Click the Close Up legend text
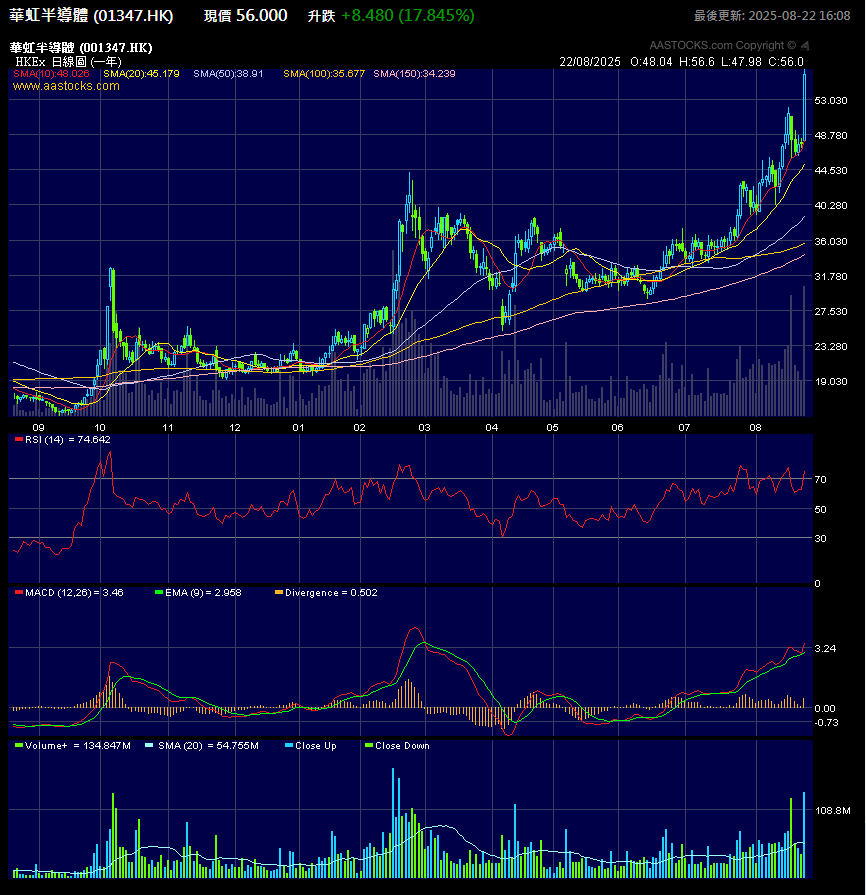The image size is (866, 895). point(316,745)
